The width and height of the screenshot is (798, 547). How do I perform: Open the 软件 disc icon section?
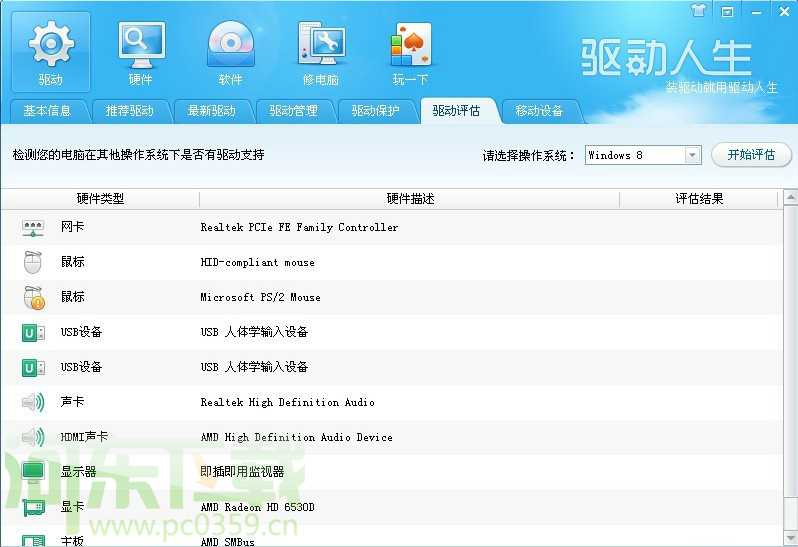231,52
